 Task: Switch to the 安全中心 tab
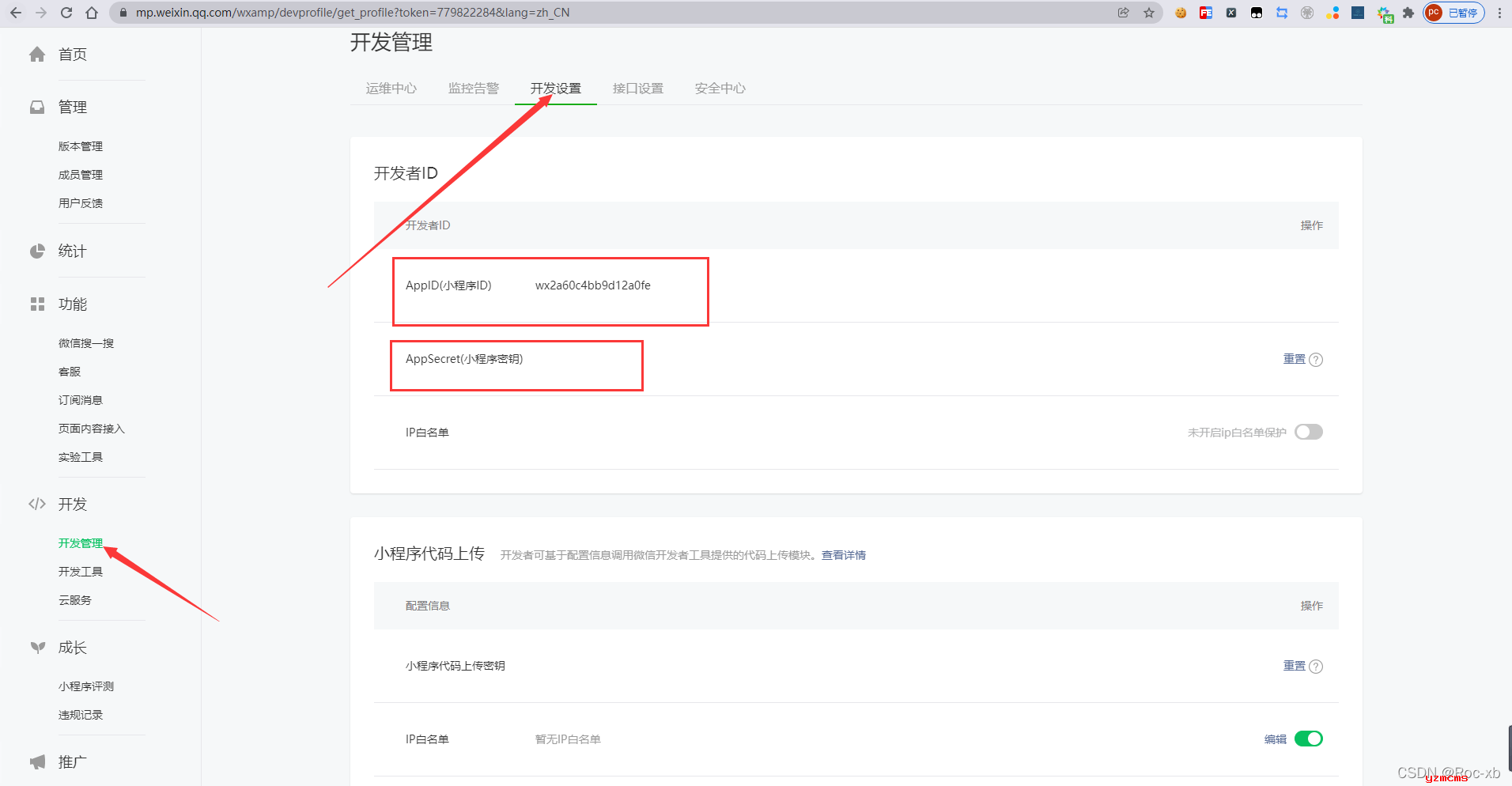tap(720, 89)
